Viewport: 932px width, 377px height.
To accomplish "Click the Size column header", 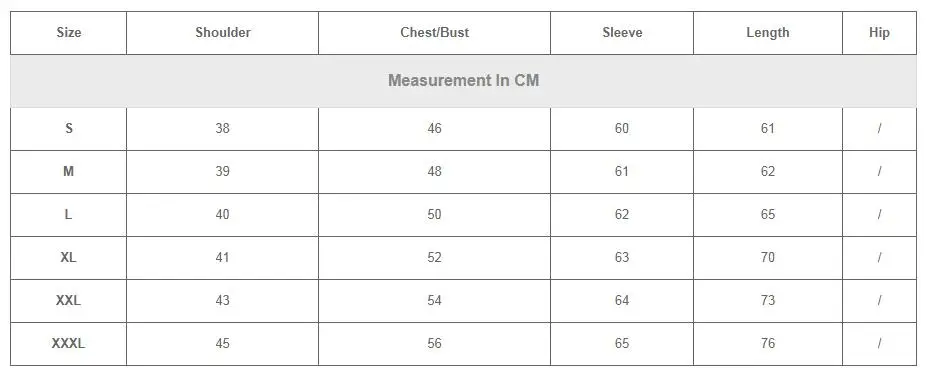I will 68,33.
